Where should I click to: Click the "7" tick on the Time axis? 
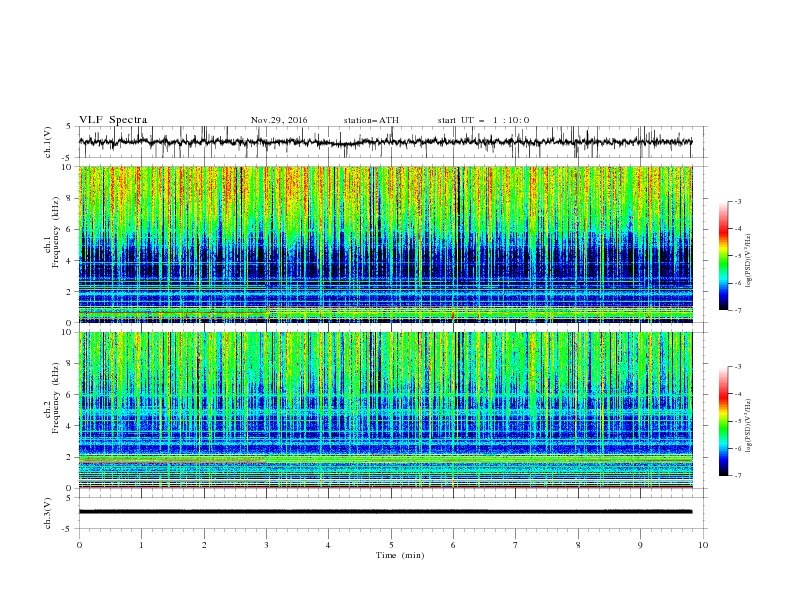point(516,545)
